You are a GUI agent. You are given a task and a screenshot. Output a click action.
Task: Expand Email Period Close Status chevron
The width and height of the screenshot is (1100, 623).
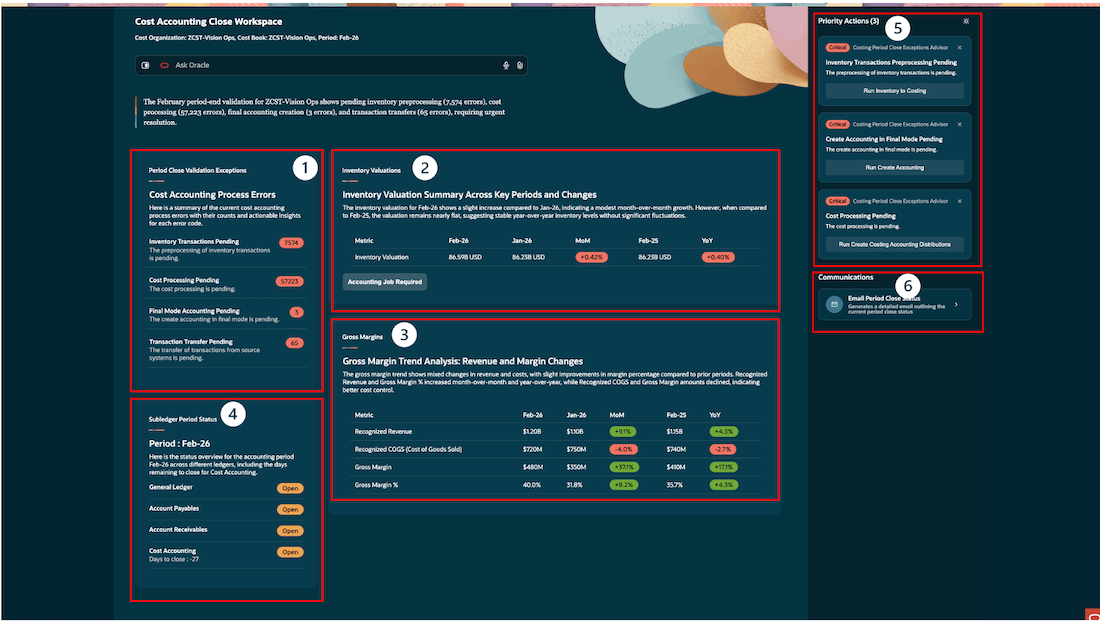(x=956, y=304)
